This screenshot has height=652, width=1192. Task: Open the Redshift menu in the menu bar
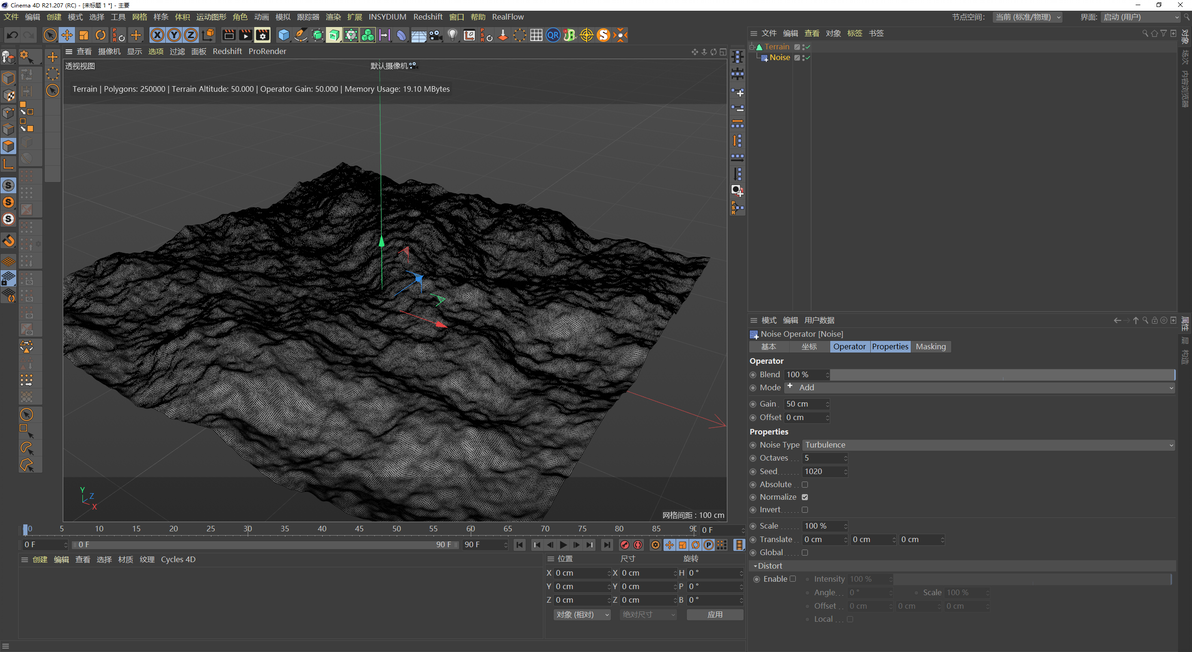[x=427, y=17]
